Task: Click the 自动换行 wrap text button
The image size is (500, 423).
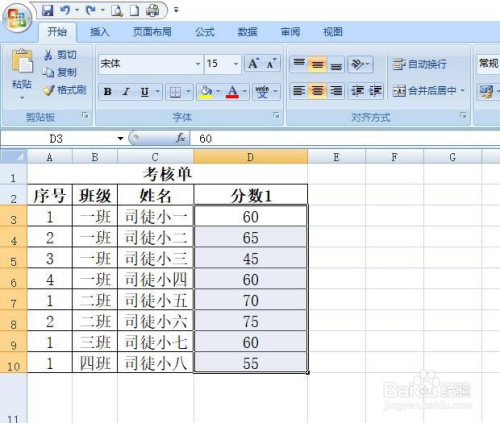Action: point(419,64)
